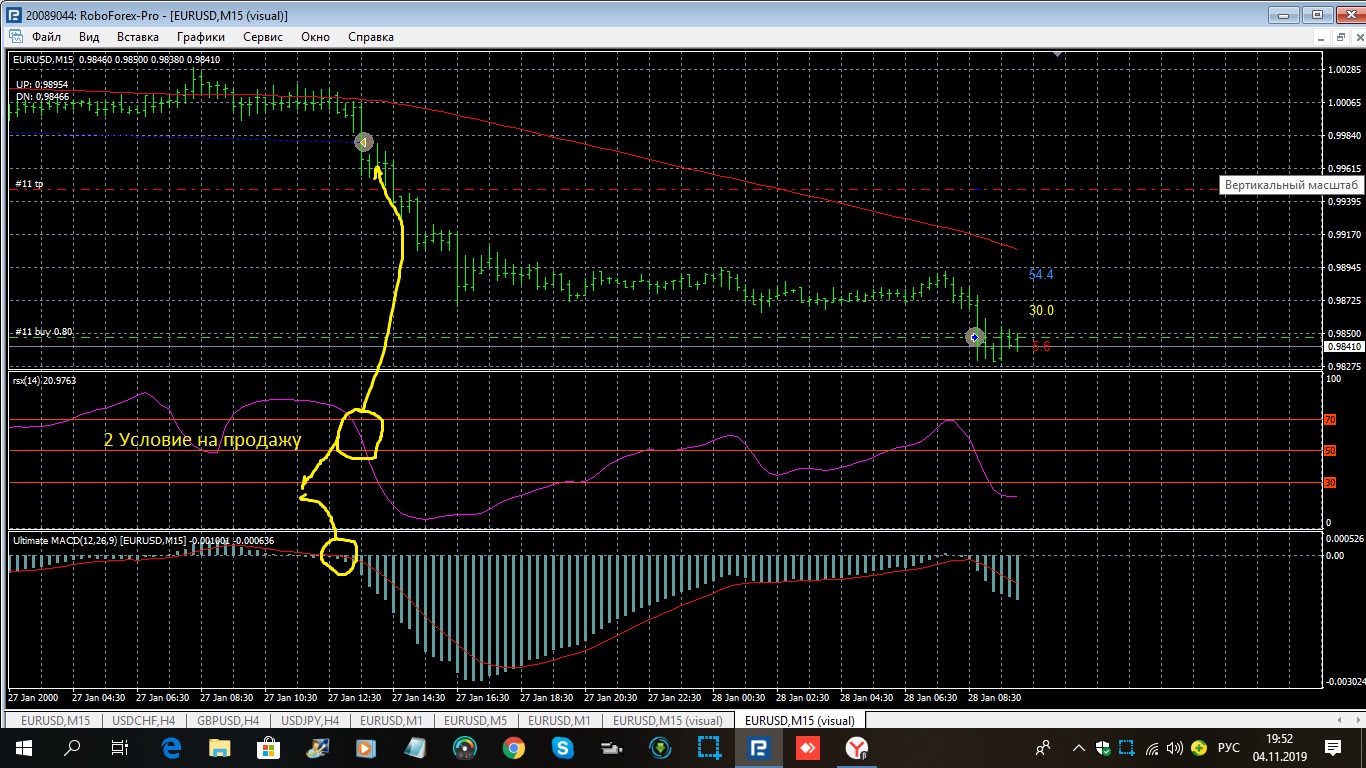Open the Сервис menu
The height and width of the screenshot is (768, 1366).
click(x=263, y=37)
